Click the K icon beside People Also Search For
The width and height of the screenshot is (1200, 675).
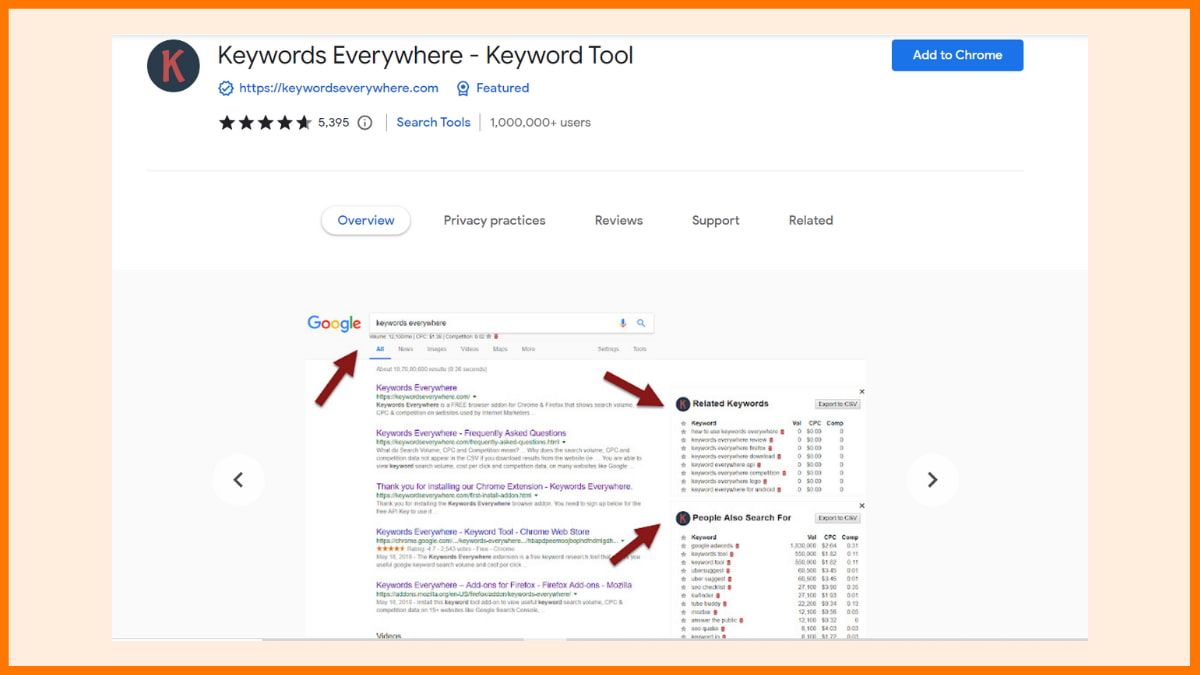(x=683, y=518)
